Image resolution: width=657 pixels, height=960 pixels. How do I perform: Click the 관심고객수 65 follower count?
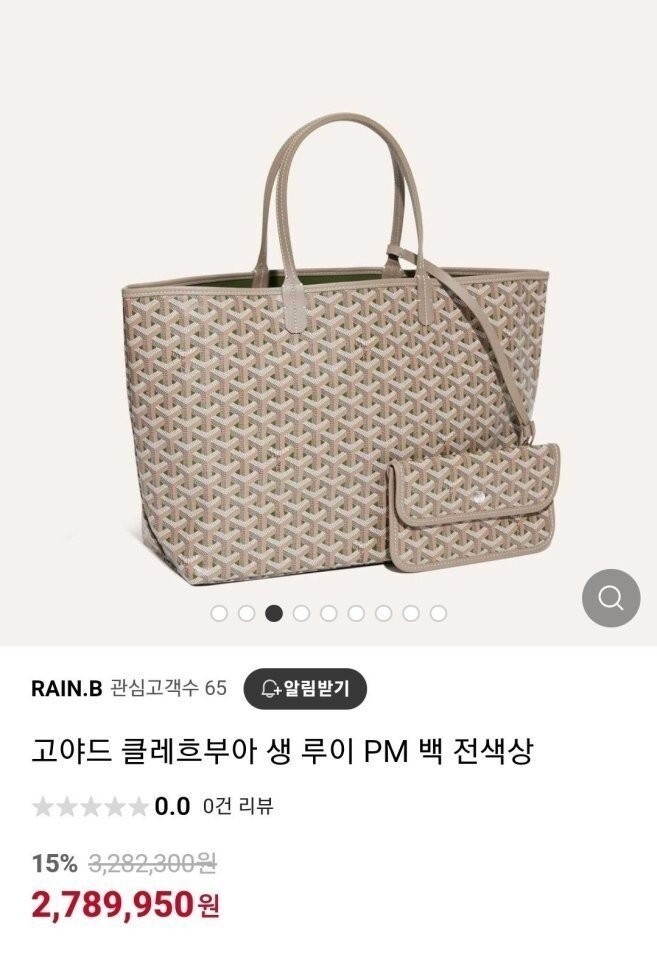tap(168, 688)
